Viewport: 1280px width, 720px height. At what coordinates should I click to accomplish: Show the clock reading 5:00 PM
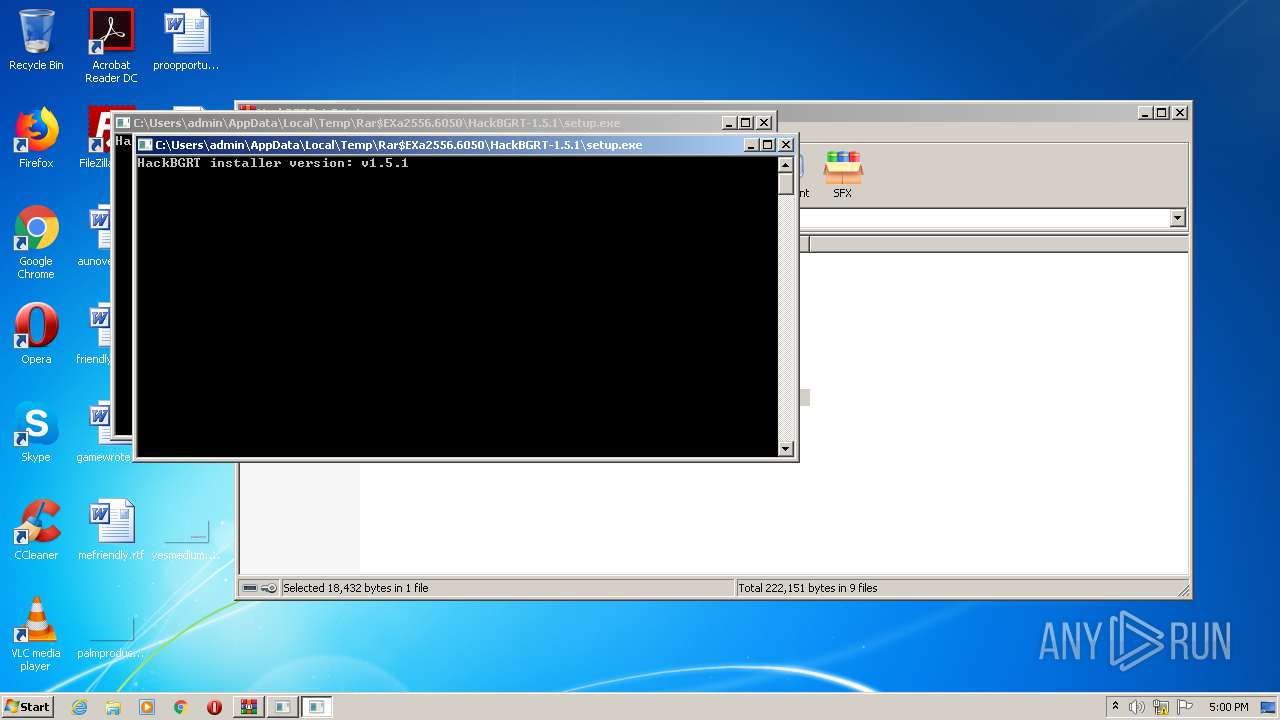(1228, 707)
